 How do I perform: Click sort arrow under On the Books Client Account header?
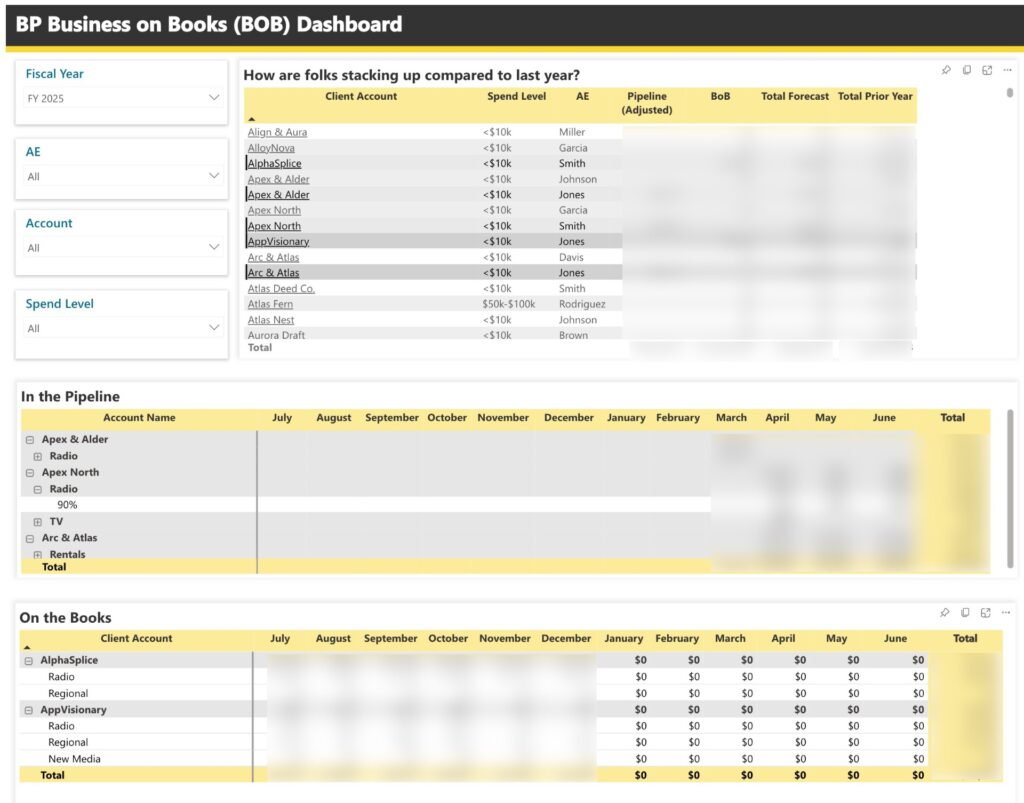click(27, 647)
